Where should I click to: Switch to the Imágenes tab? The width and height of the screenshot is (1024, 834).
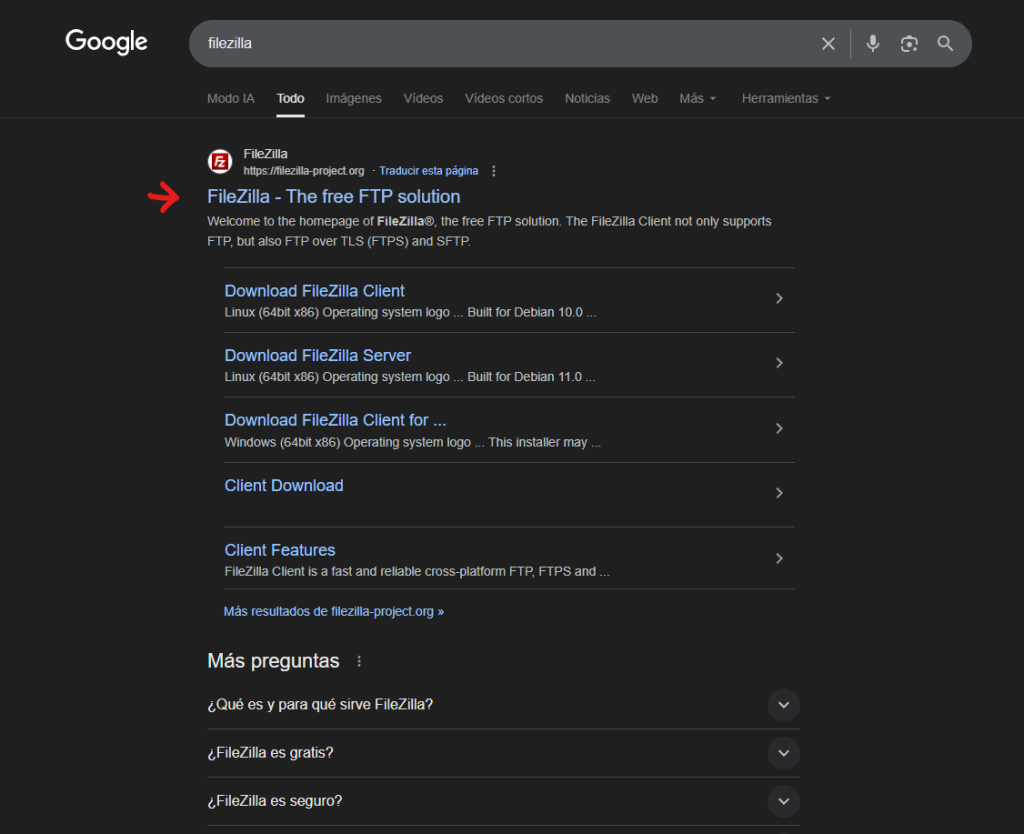(354, 99)
